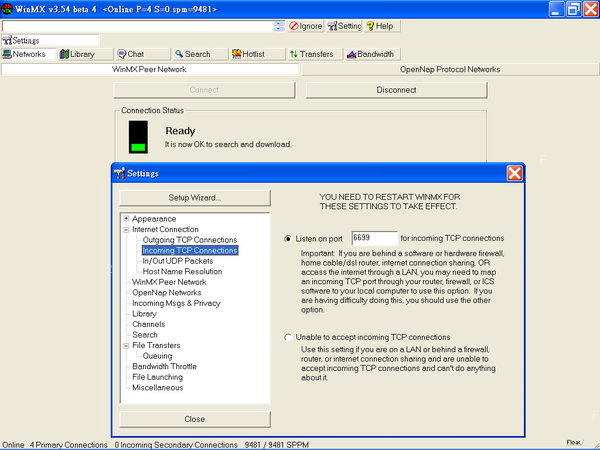Click the Setup Wizard button
600x450 pixels.
(x=195, y=198)
